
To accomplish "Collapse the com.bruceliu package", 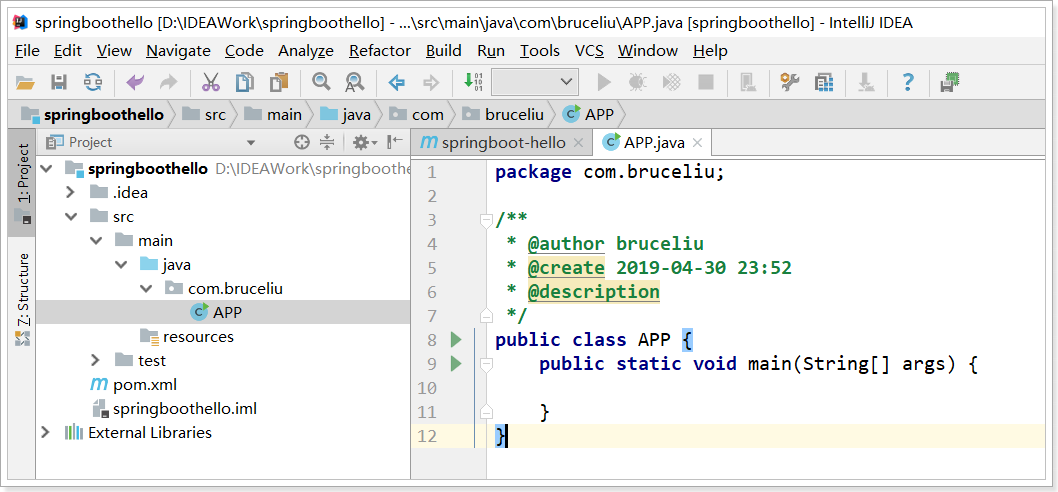I will point(146,289).
